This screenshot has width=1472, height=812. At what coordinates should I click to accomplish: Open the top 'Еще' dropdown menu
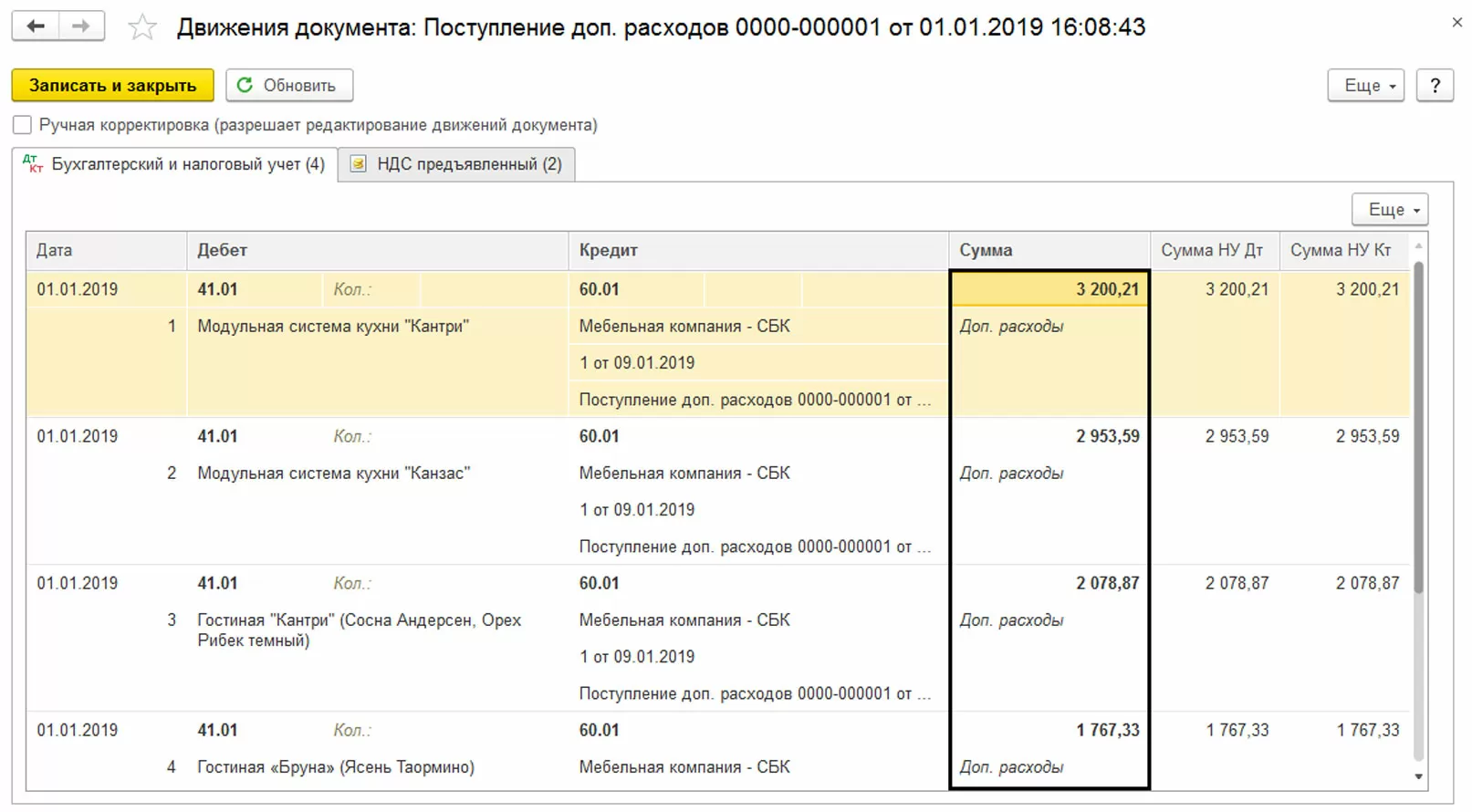click(x=1365, y=85)
